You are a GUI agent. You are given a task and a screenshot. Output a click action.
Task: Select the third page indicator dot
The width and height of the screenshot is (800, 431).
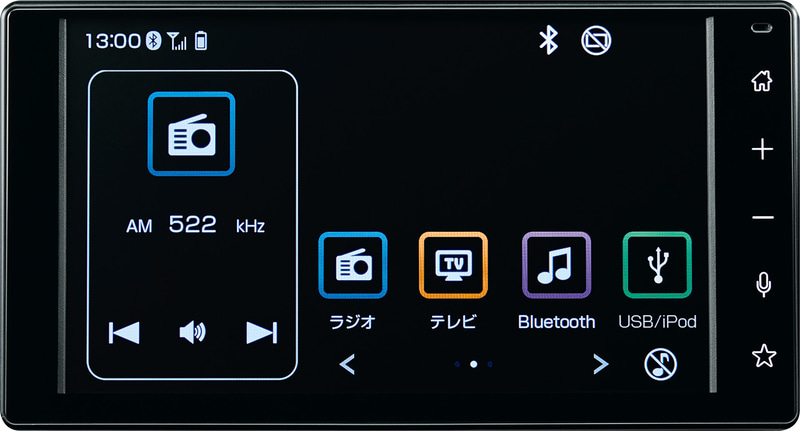coord(490,364)
